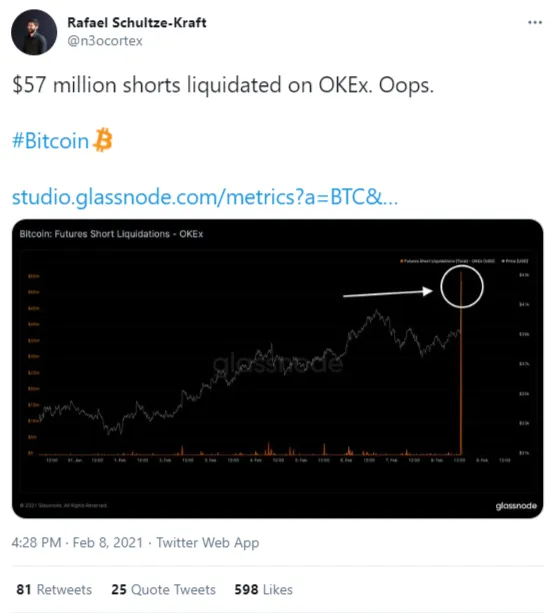Open the studio.glassnode.com metrics link
This screenshot has height=613, width=556.
[205, 197]
